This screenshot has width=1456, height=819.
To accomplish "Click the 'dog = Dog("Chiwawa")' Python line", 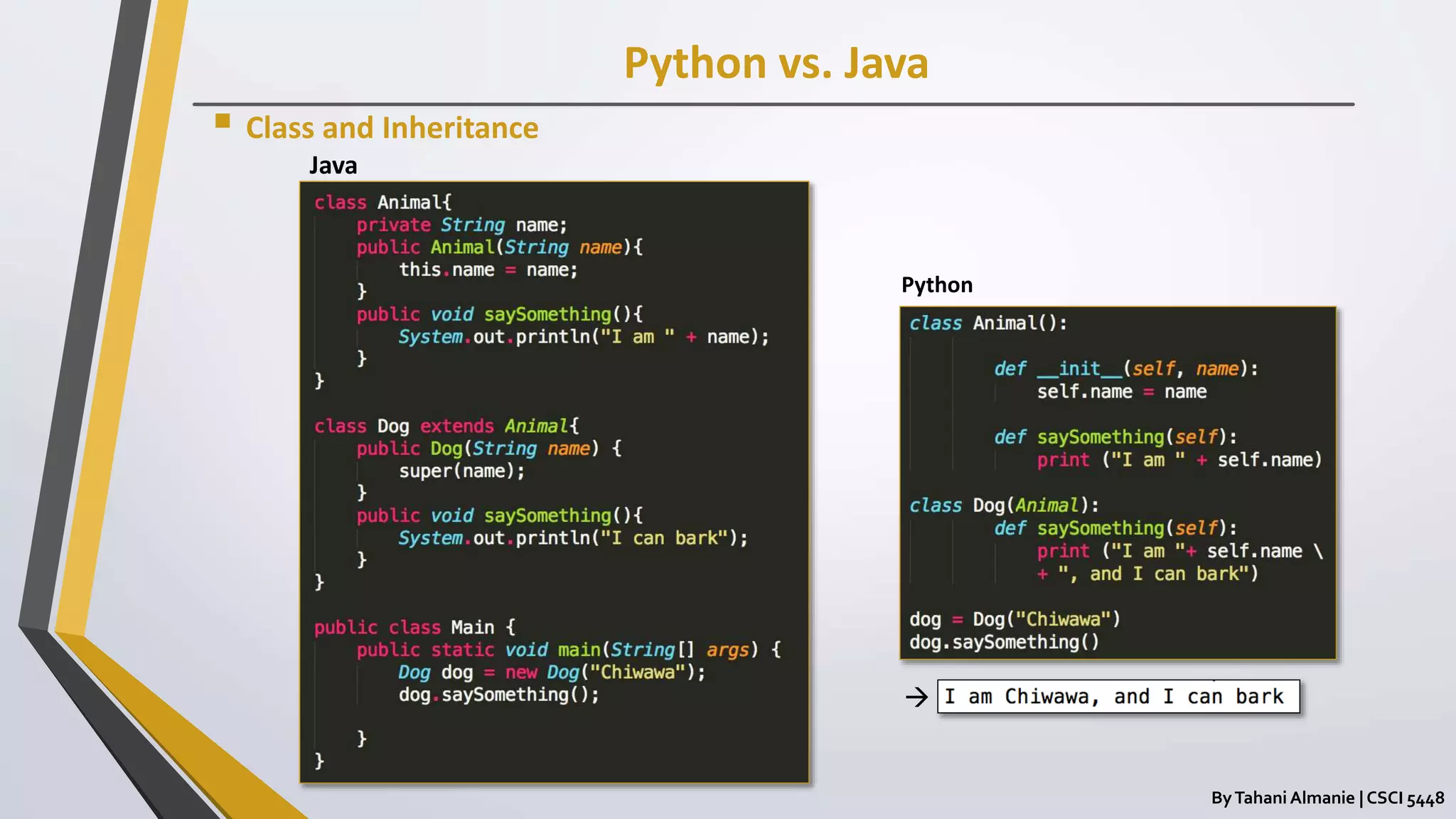I will (1015, 619).
